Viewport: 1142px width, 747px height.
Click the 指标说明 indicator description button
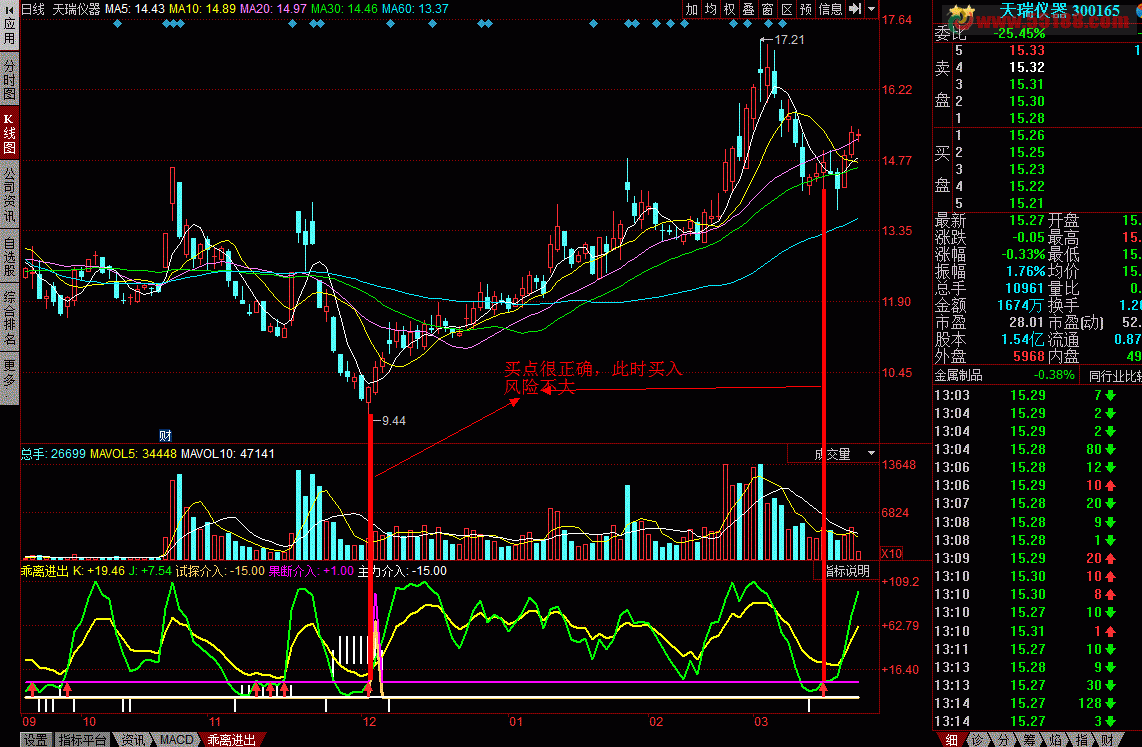pyautogui.click(x=846, y=571)
